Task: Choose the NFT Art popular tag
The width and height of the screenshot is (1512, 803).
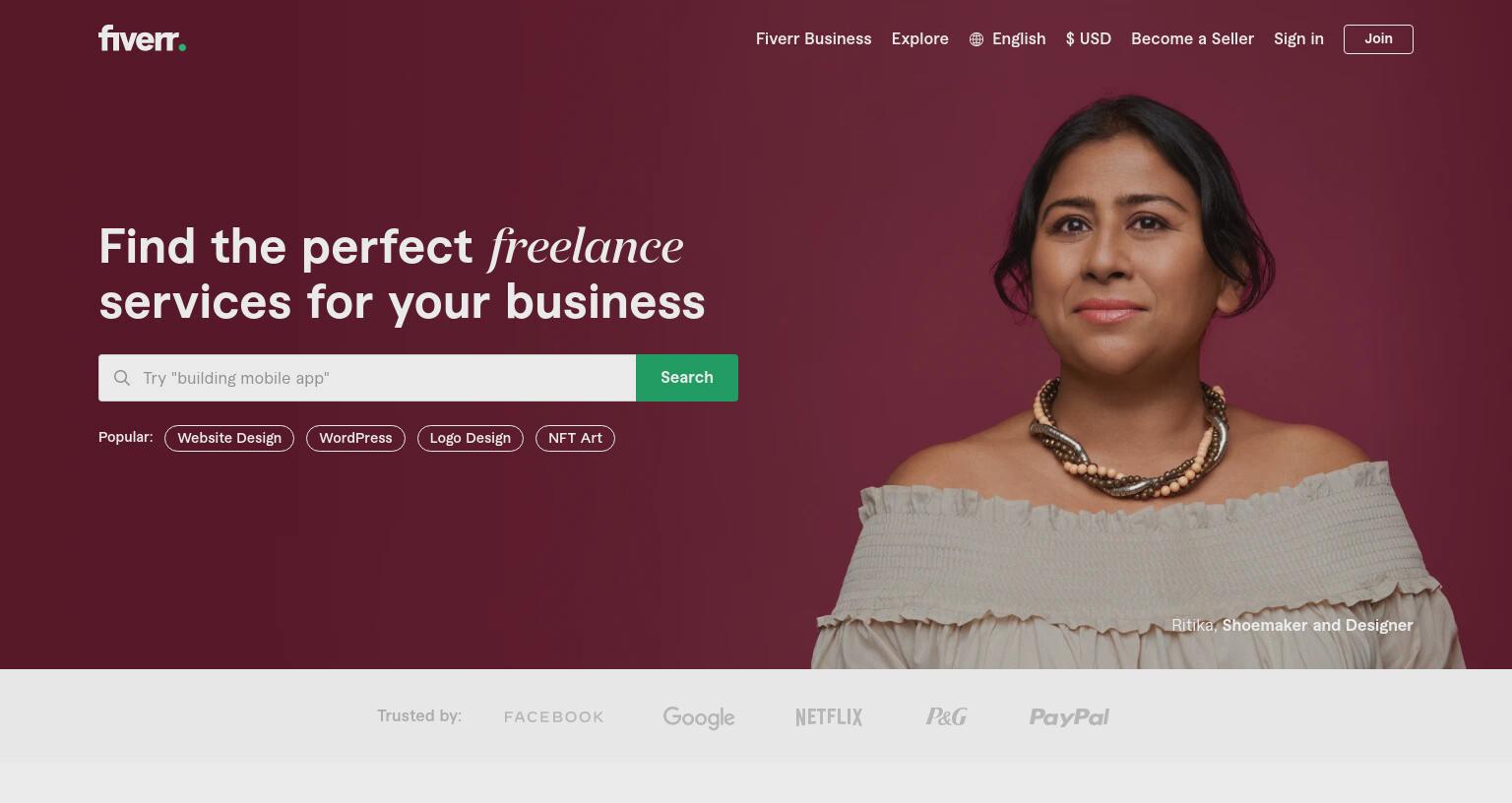Action: click(x=575, y=439)
